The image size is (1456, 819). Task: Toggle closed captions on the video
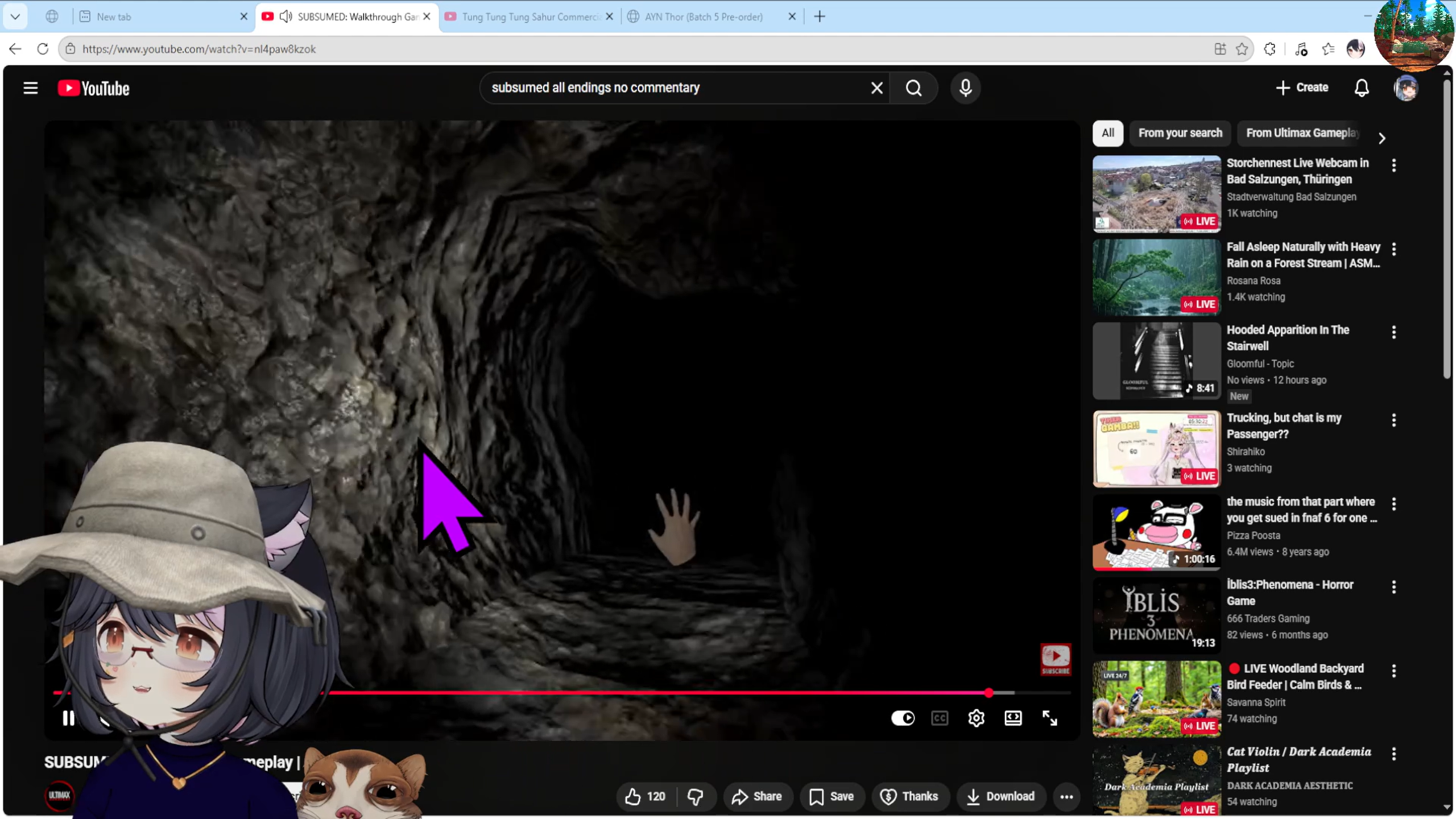coord(940,718)
